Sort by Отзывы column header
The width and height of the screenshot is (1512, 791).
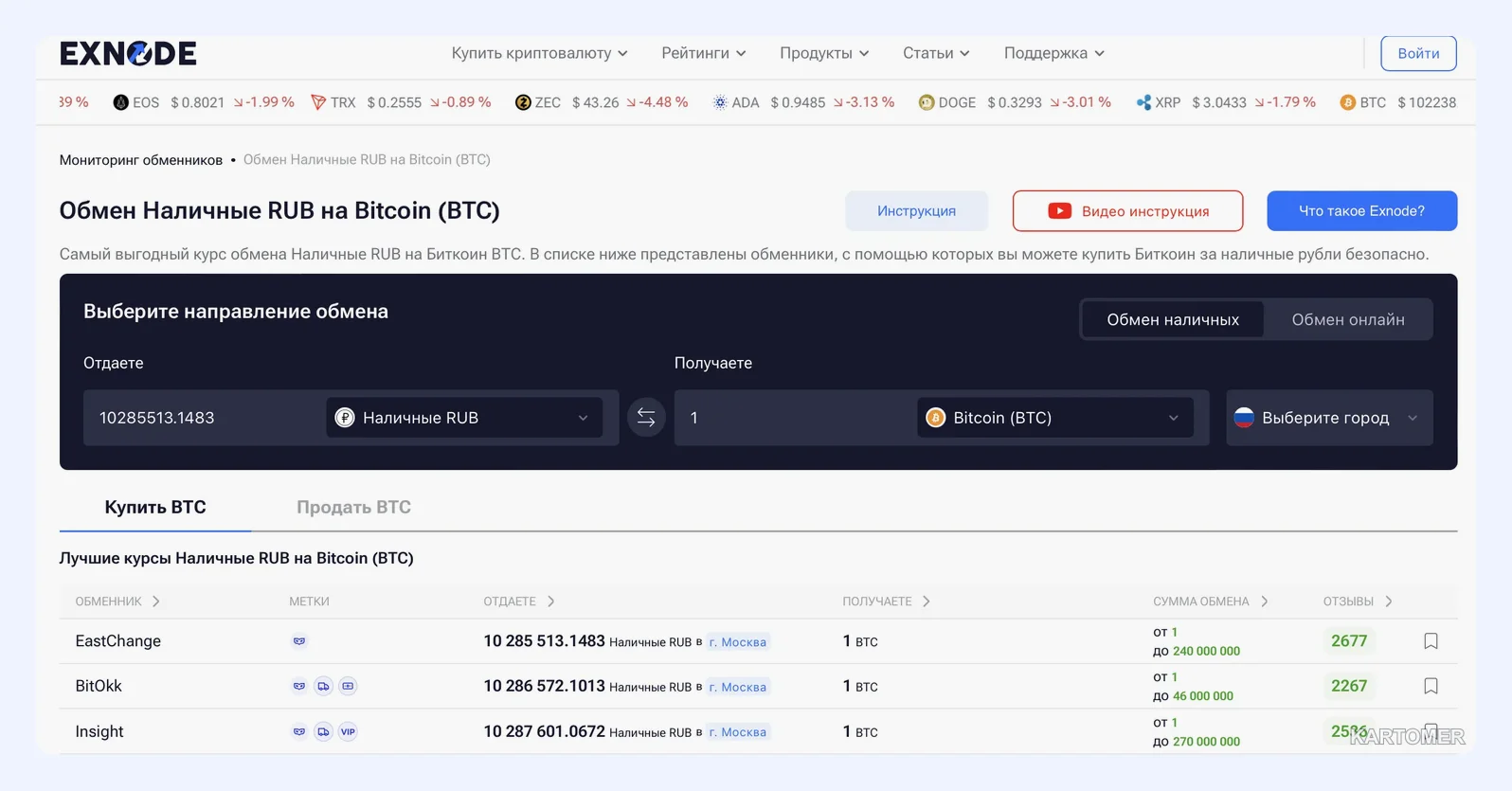[1358, 602]
